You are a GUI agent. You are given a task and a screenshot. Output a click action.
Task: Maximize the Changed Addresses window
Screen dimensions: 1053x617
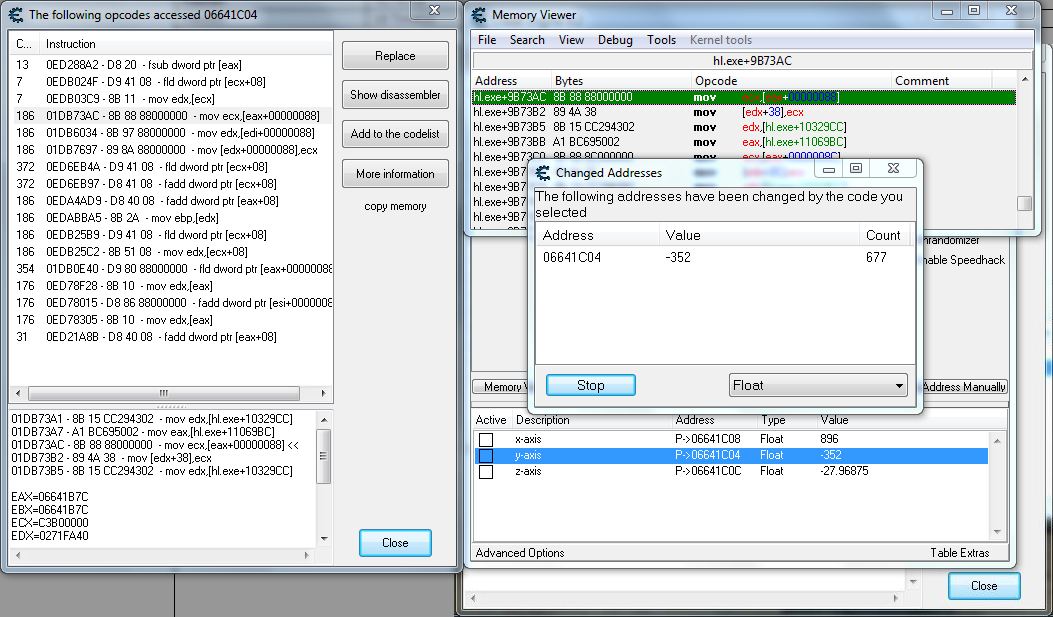pos(856,169)
